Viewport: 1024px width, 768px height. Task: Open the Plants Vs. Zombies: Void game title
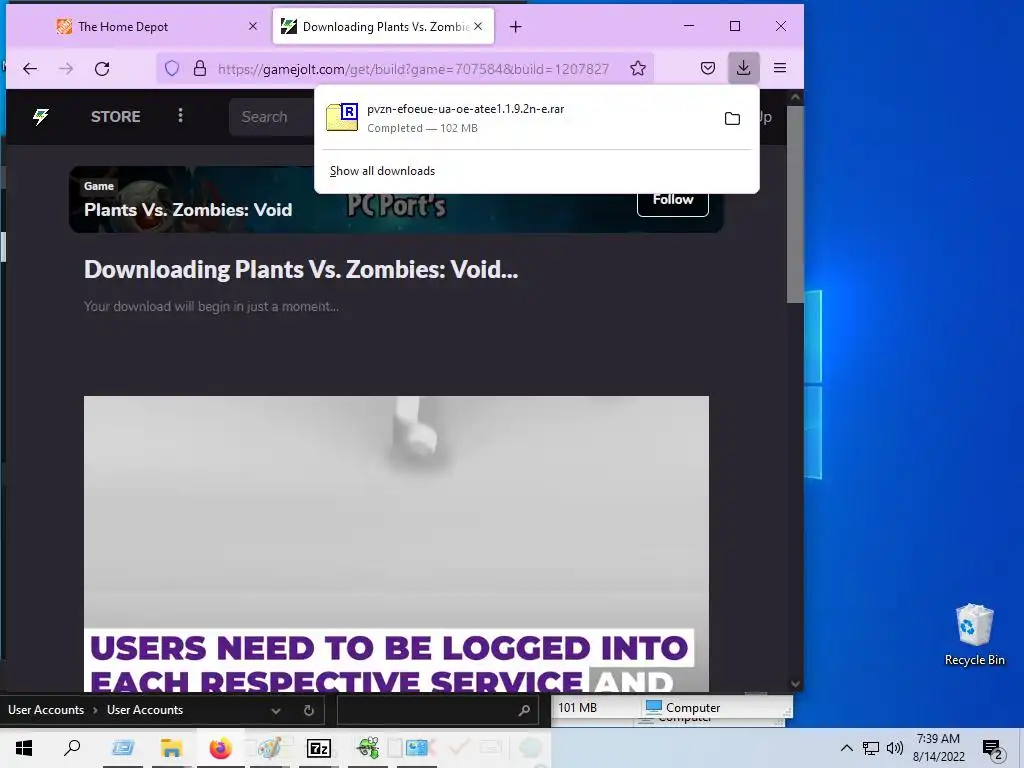(188, 210)
